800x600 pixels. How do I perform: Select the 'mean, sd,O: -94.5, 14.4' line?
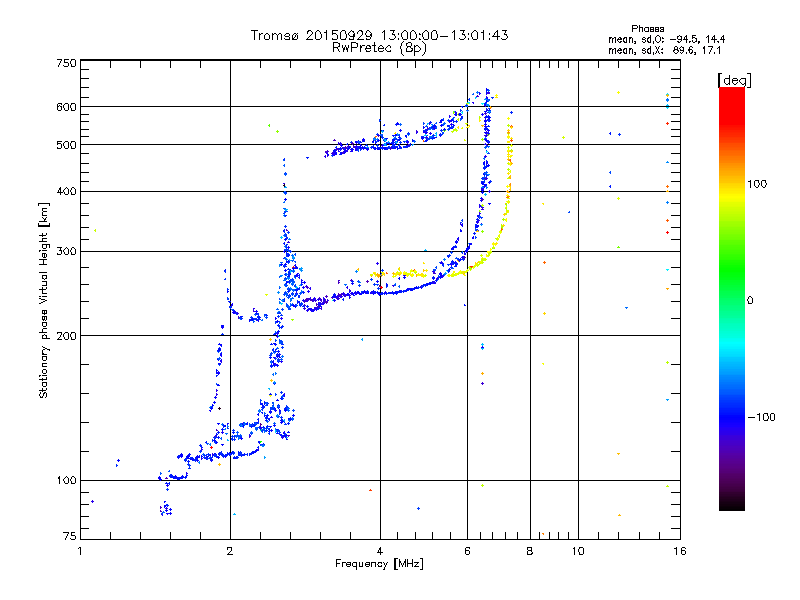[x=666, y=39]
